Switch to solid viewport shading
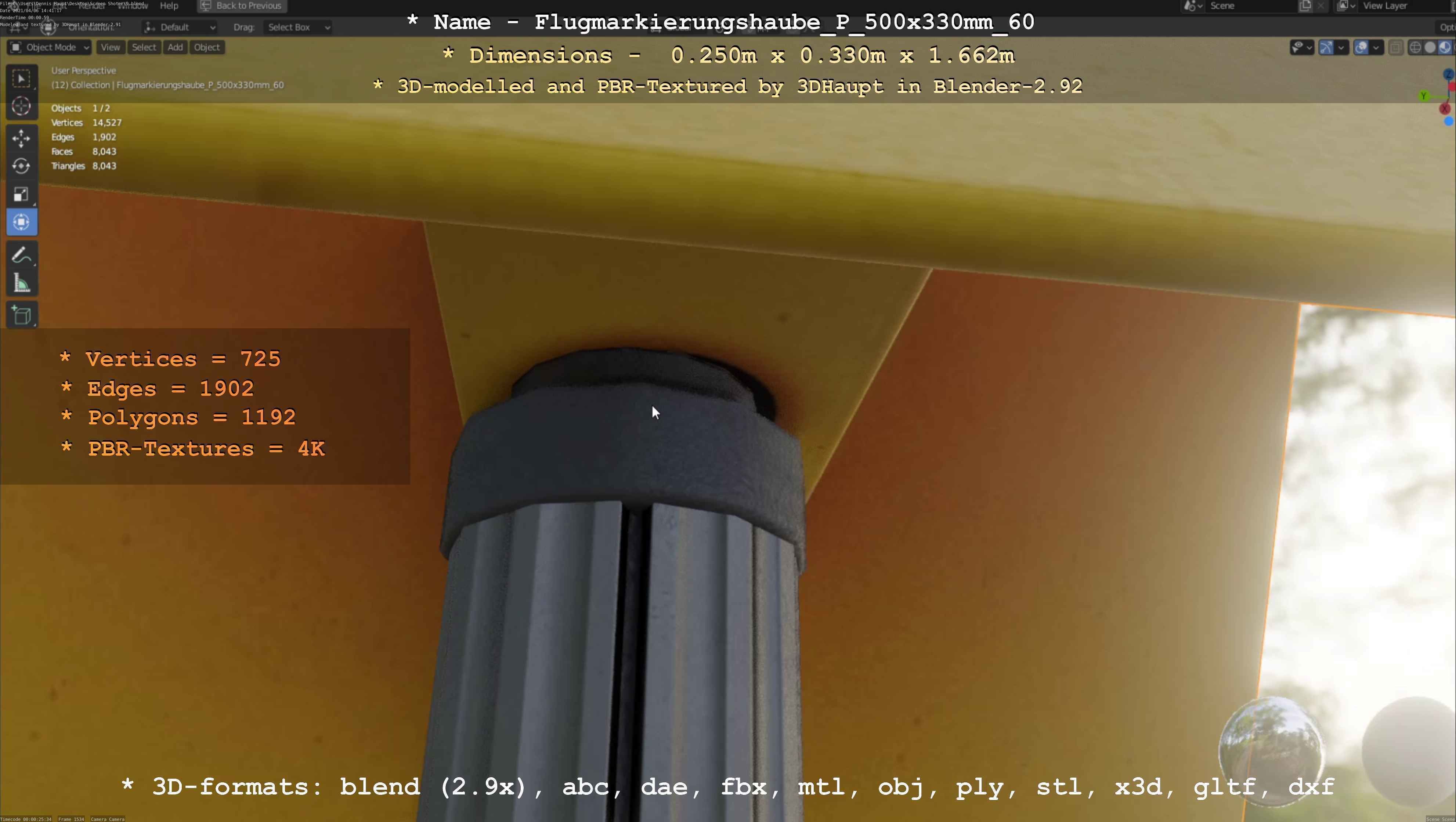Viewport: 1456px width, 822px height. (x=1430, y=47)
